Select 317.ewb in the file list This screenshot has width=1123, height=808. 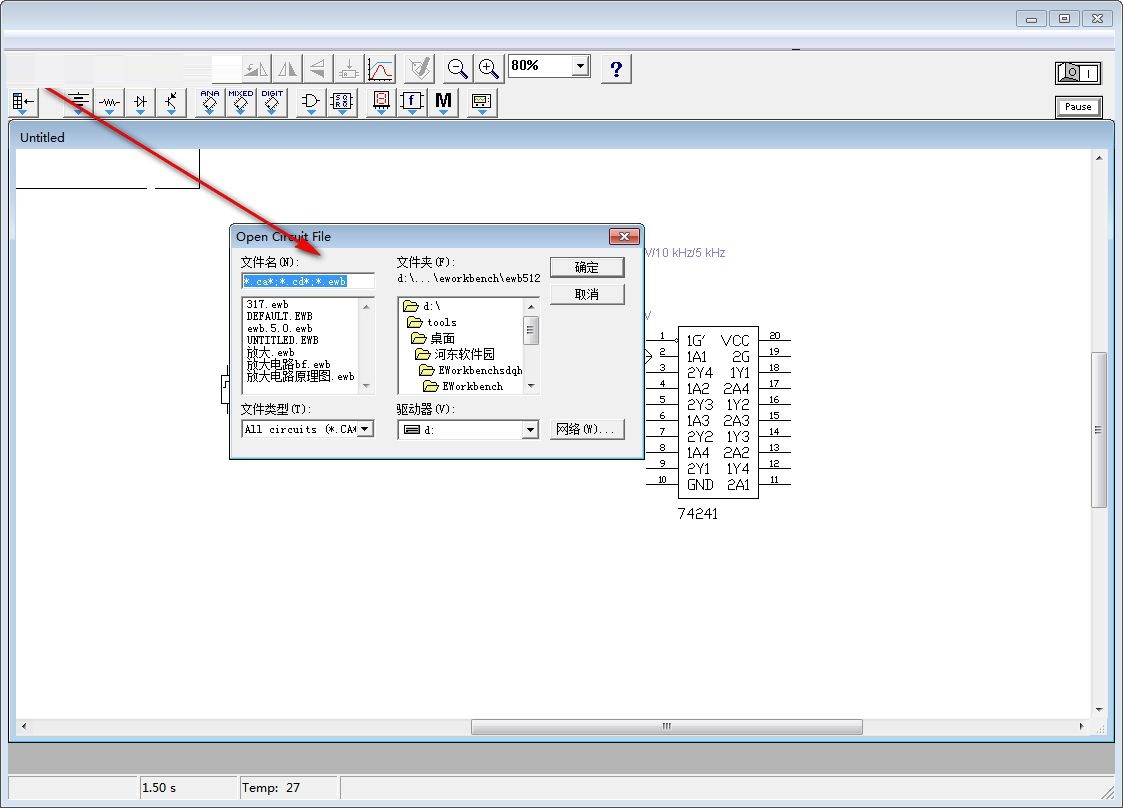(268, 304)
